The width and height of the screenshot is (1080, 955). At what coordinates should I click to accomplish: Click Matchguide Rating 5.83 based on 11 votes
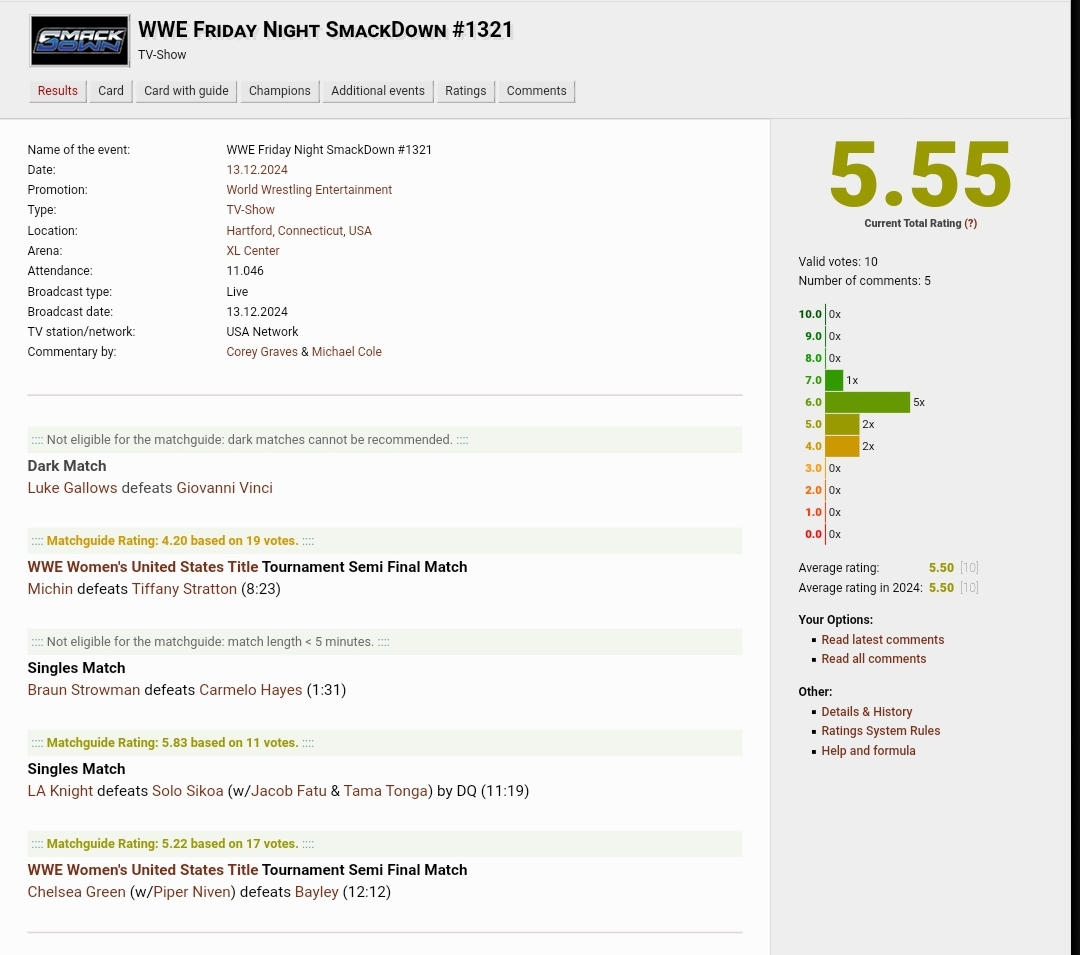[x=172, y=743]
